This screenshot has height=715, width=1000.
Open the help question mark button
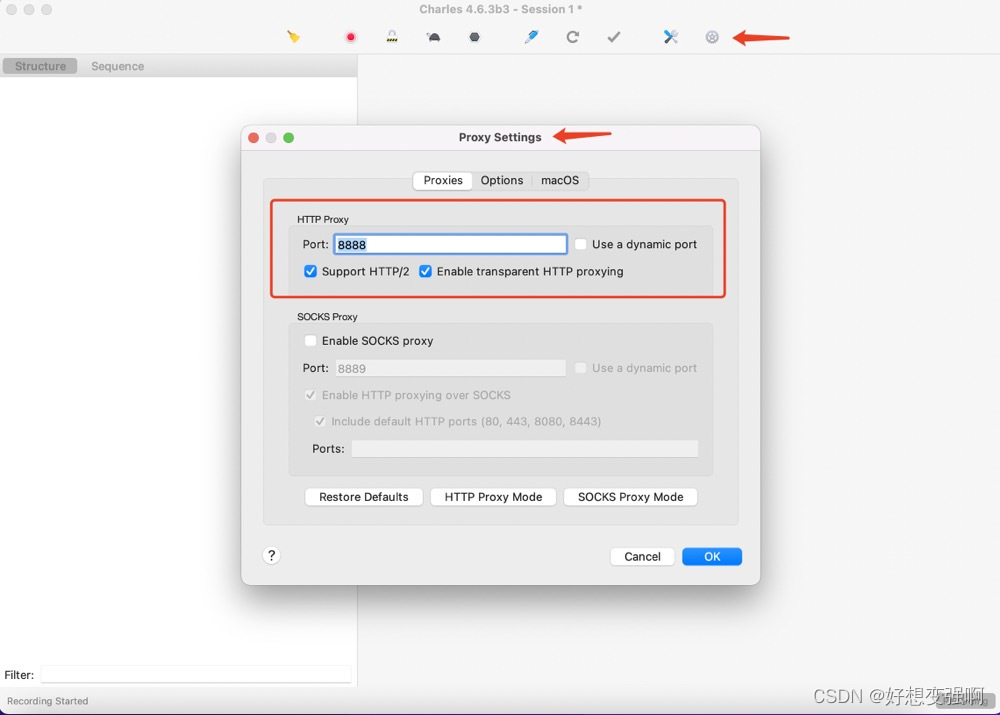click(272, 556)
